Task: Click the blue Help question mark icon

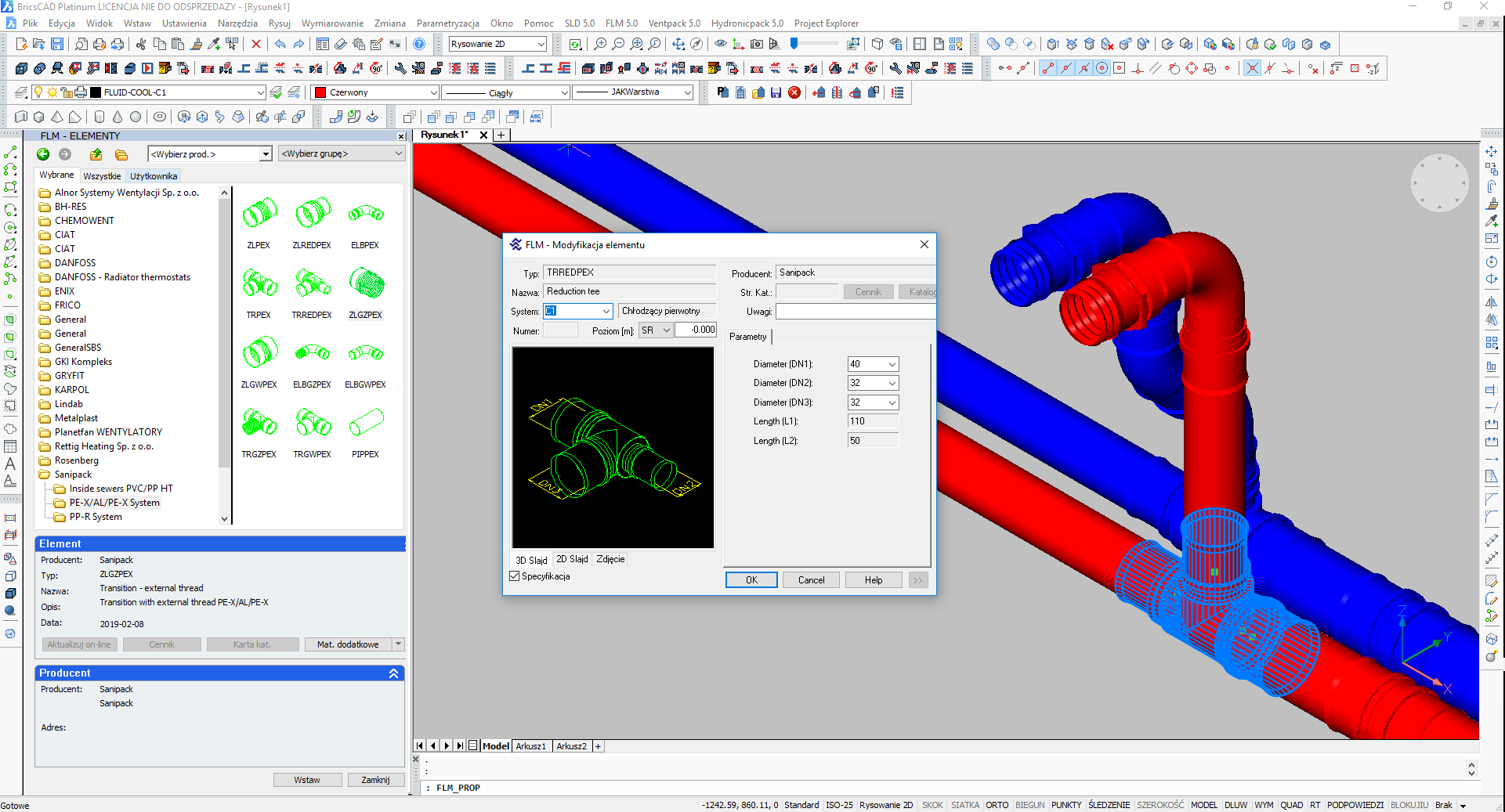Action: 419,45
